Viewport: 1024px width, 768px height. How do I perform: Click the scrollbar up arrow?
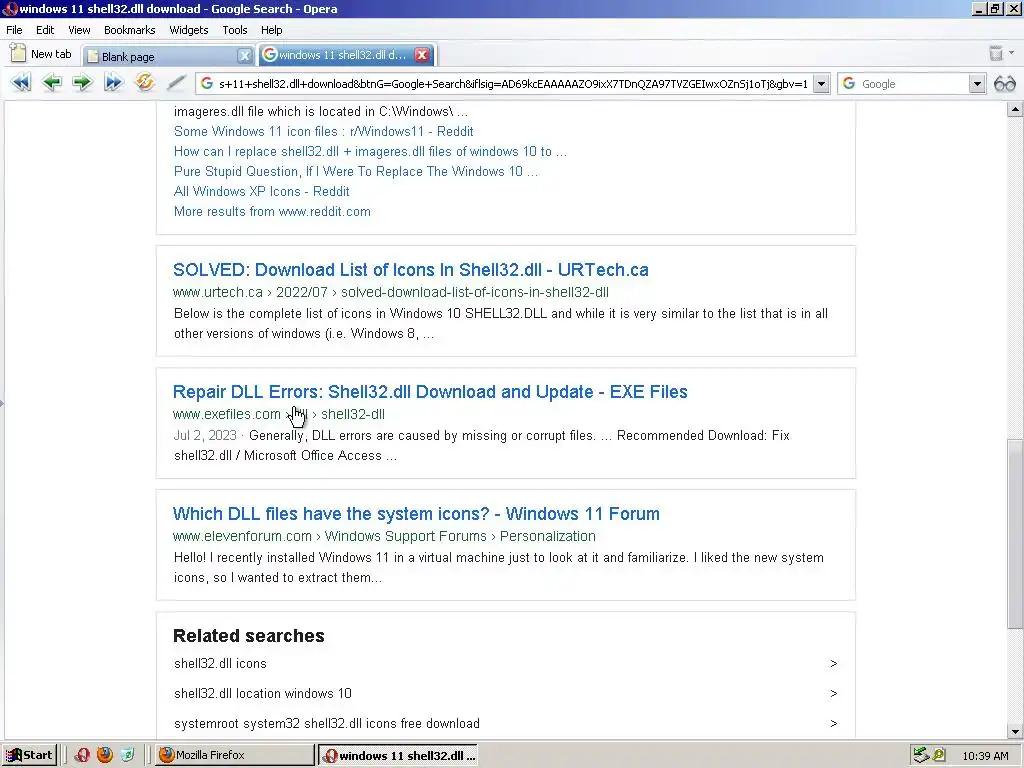[x=1014, y=110]
